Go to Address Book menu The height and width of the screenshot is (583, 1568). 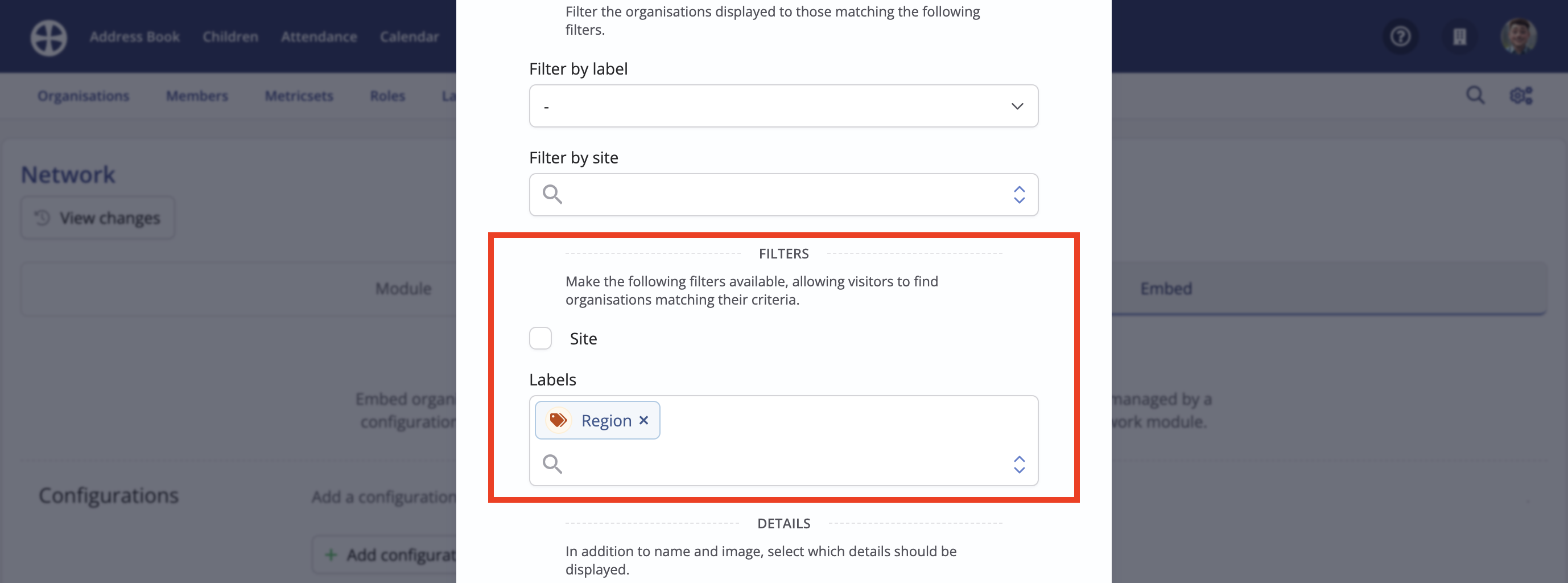(134, 36)
